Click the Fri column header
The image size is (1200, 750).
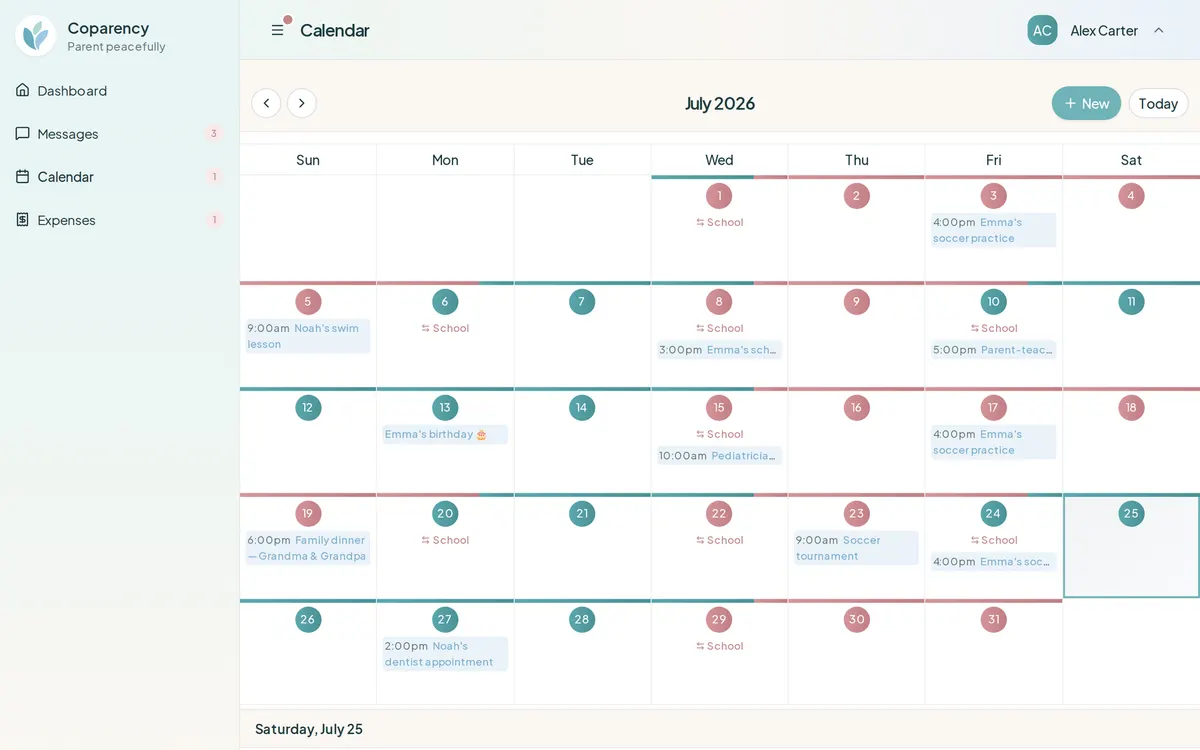point(993,160)
